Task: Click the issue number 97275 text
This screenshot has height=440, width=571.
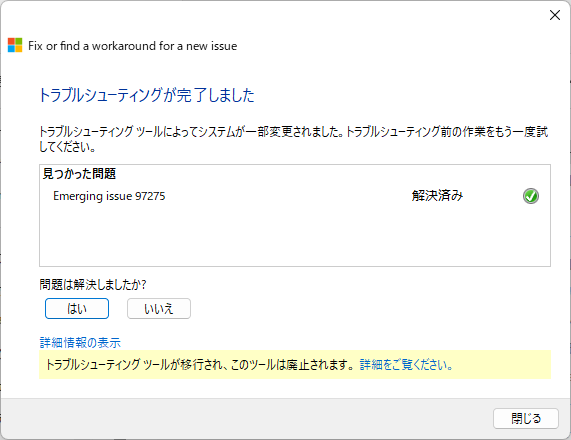Action: (x=150, y=196)
